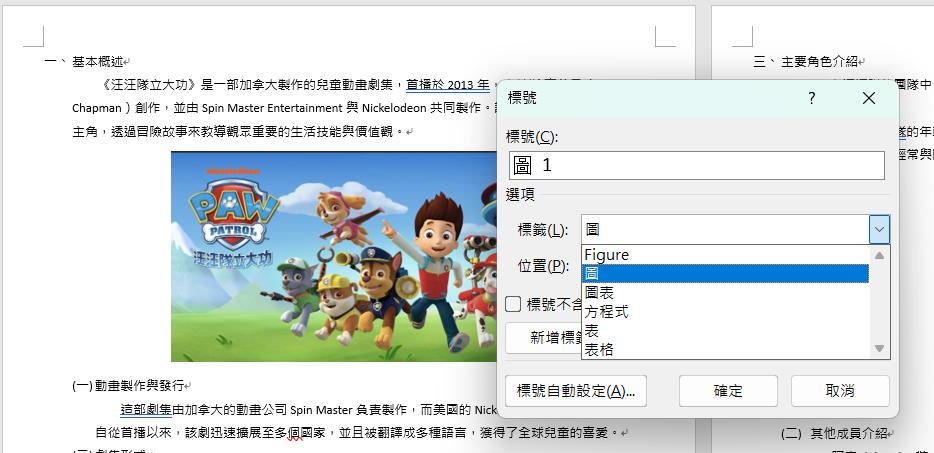Cancel with the 取消 button
The height and width of the screenshot is (453, 934).
[840, 391]
